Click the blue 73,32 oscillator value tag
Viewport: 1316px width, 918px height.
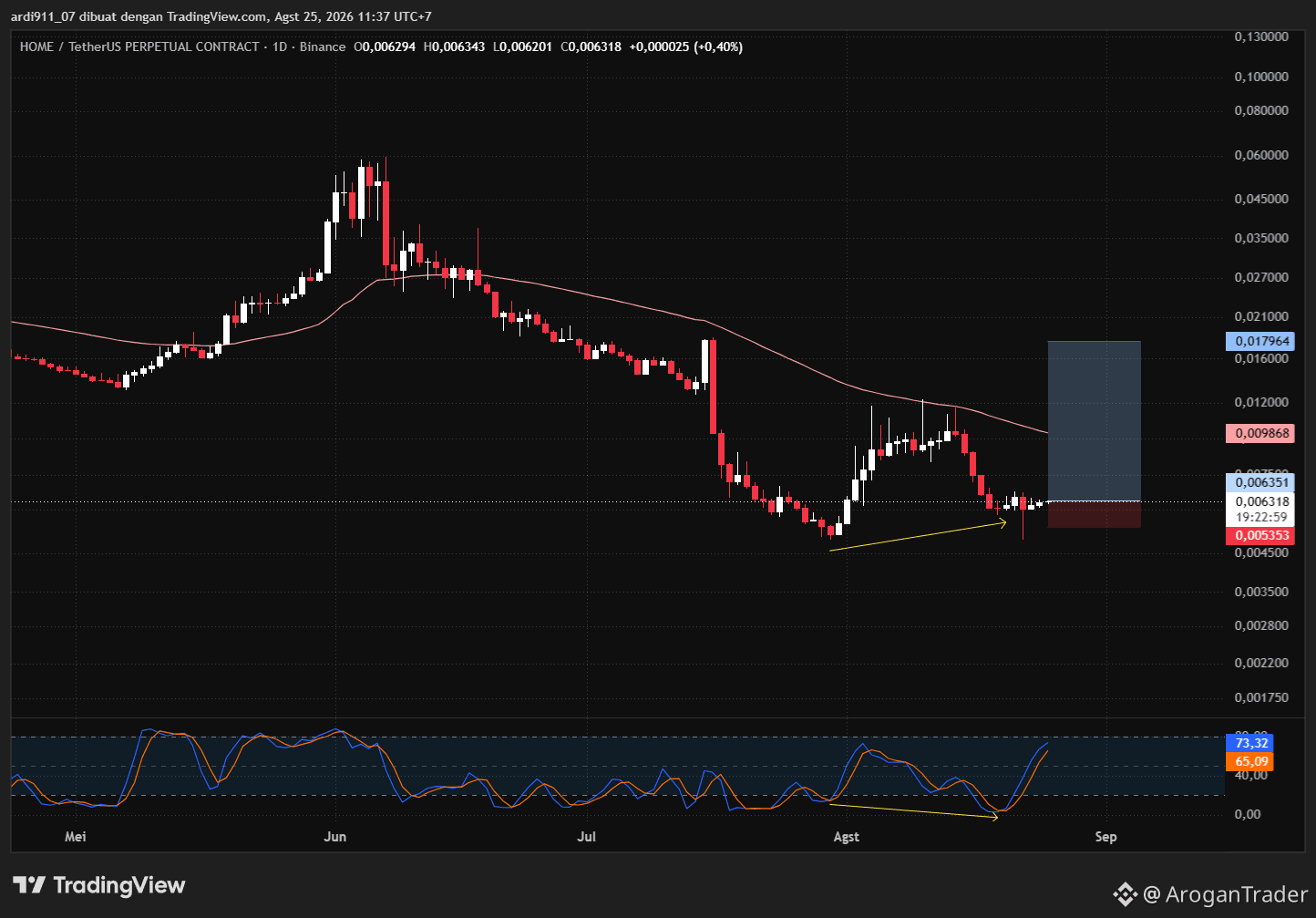click(x=1250, y=743)
